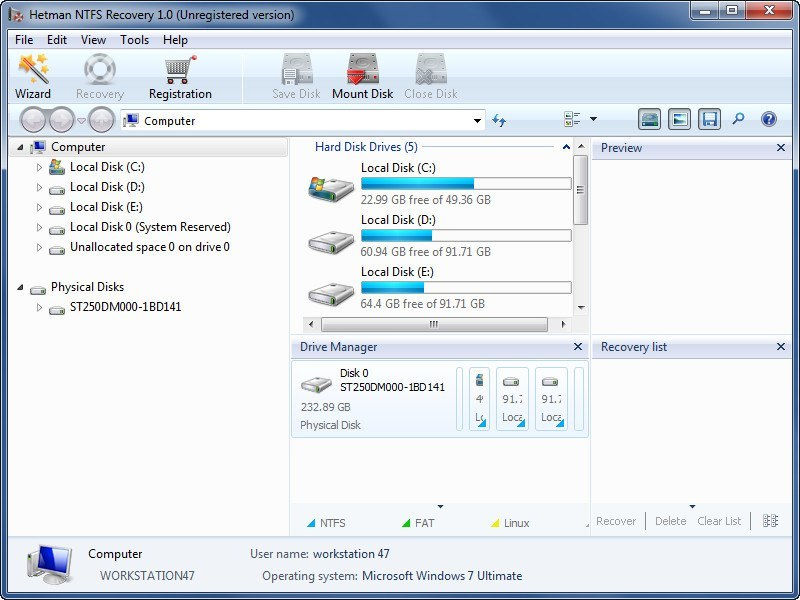Toggle the Recovery list floppy icon
Screen dimensions: 800x600
coord(710,119)
